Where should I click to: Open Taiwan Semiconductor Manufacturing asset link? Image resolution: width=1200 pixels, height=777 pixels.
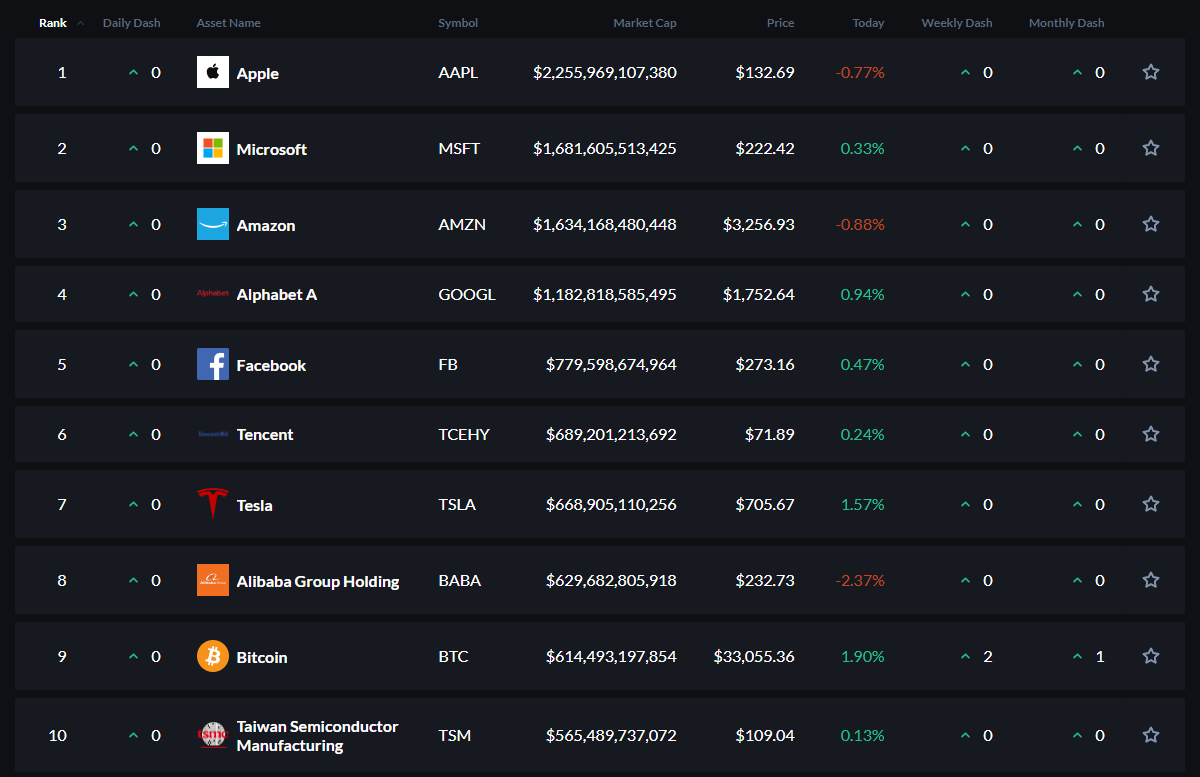tap(317, 736)
